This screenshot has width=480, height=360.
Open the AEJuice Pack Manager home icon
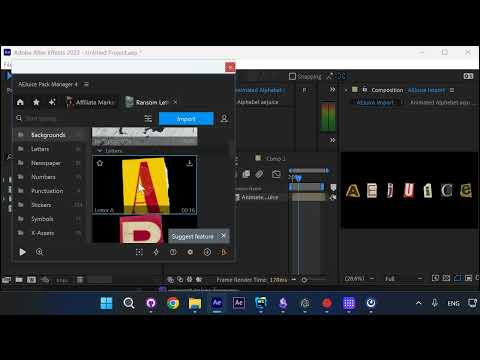pyautogui.click(x=20, y=102)
